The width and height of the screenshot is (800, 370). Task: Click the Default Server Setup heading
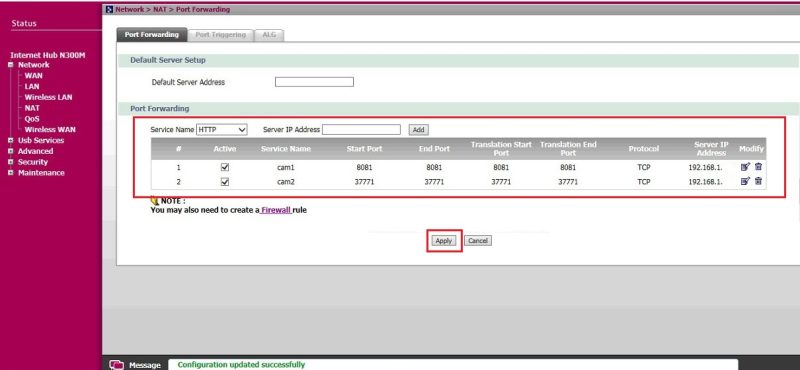168,60
